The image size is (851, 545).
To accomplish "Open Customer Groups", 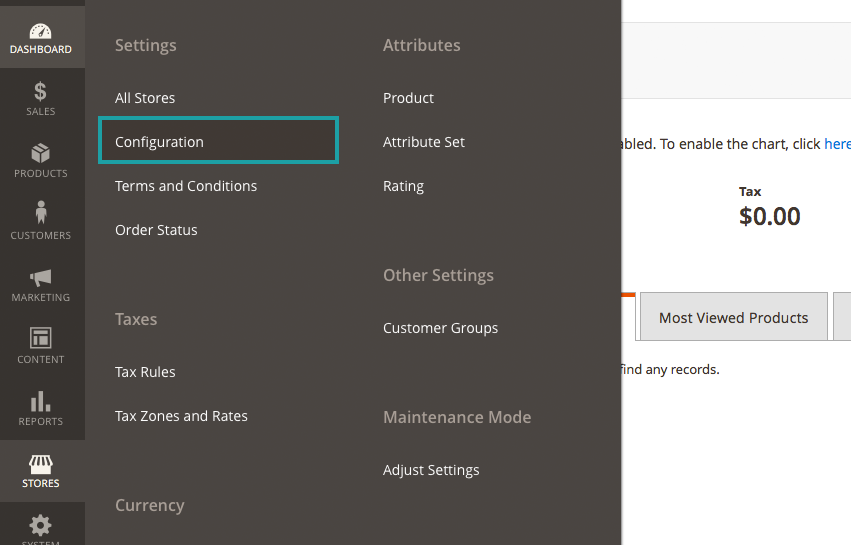I will (x=440, y=328).
